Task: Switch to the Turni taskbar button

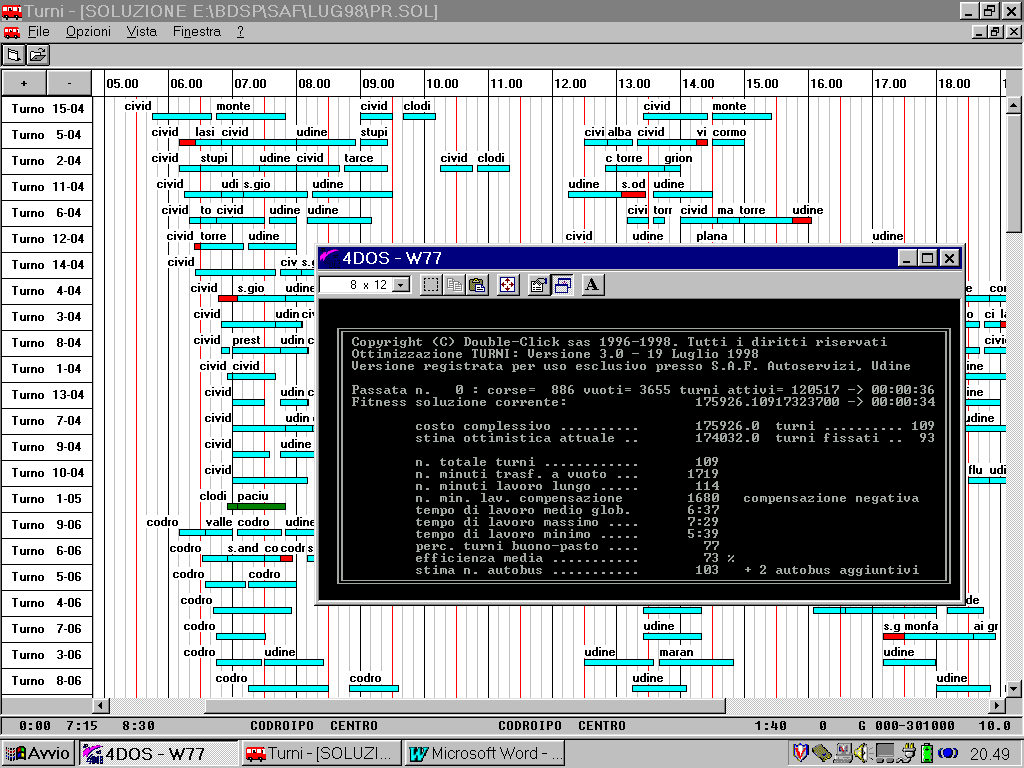Action: pyautogui.click(x=319, y=754)
